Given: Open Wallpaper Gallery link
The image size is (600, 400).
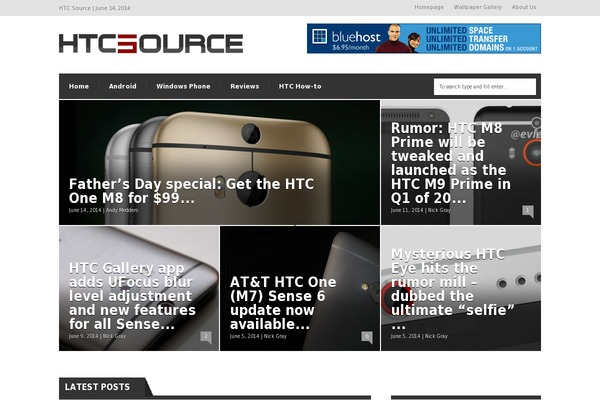Looking at the screenshot, I should pos(478,7).
